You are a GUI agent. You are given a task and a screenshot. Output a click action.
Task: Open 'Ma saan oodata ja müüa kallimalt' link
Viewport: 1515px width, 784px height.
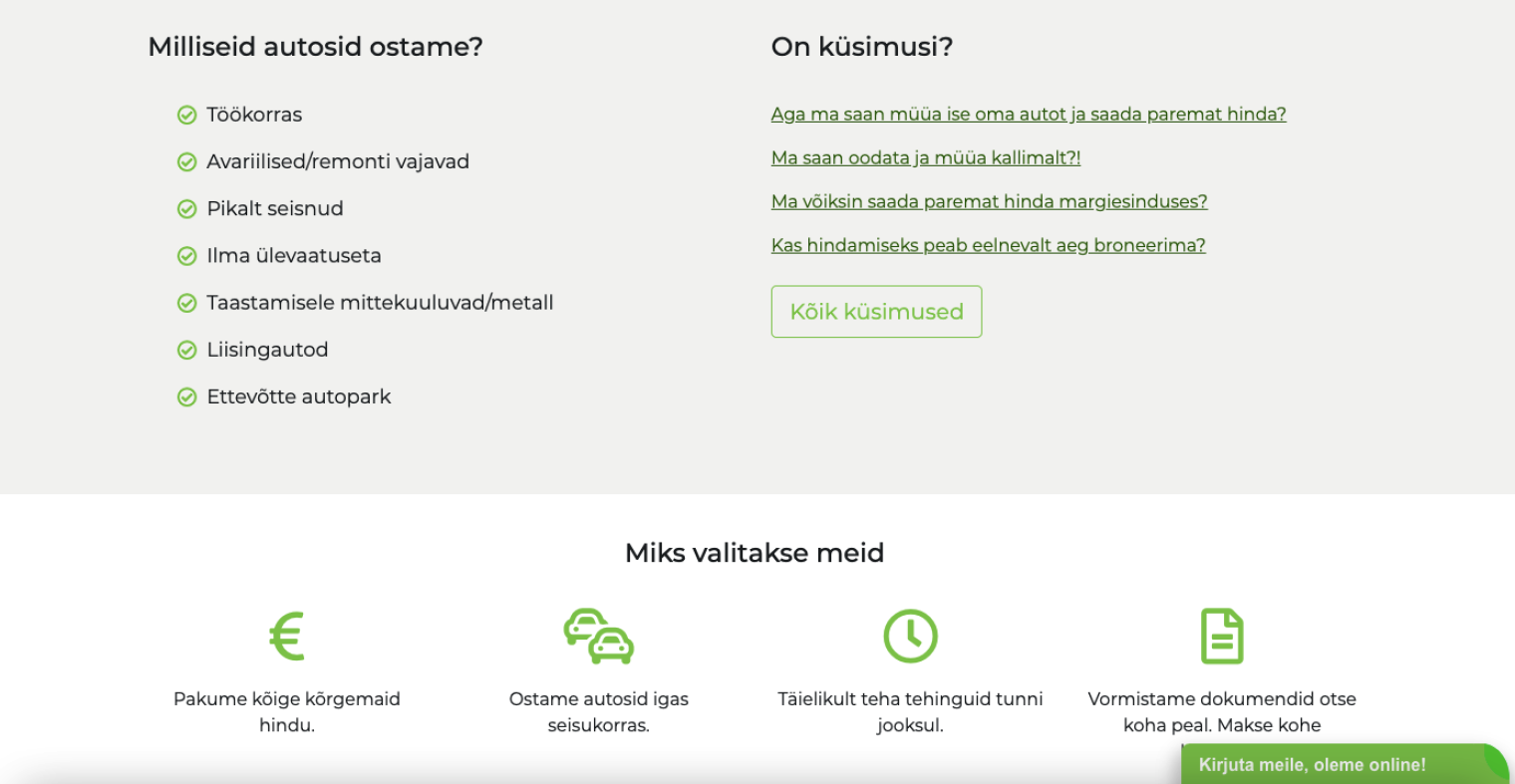(x=925, y=158)
